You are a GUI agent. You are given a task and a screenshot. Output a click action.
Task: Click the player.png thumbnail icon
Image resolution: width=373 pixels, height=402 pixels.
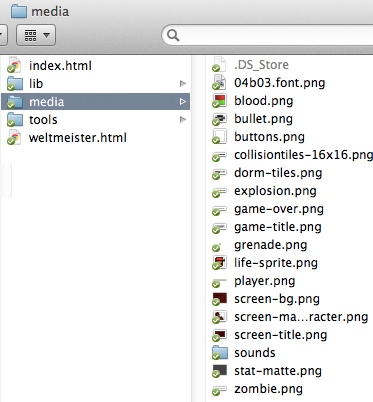(x=219, y=283)
